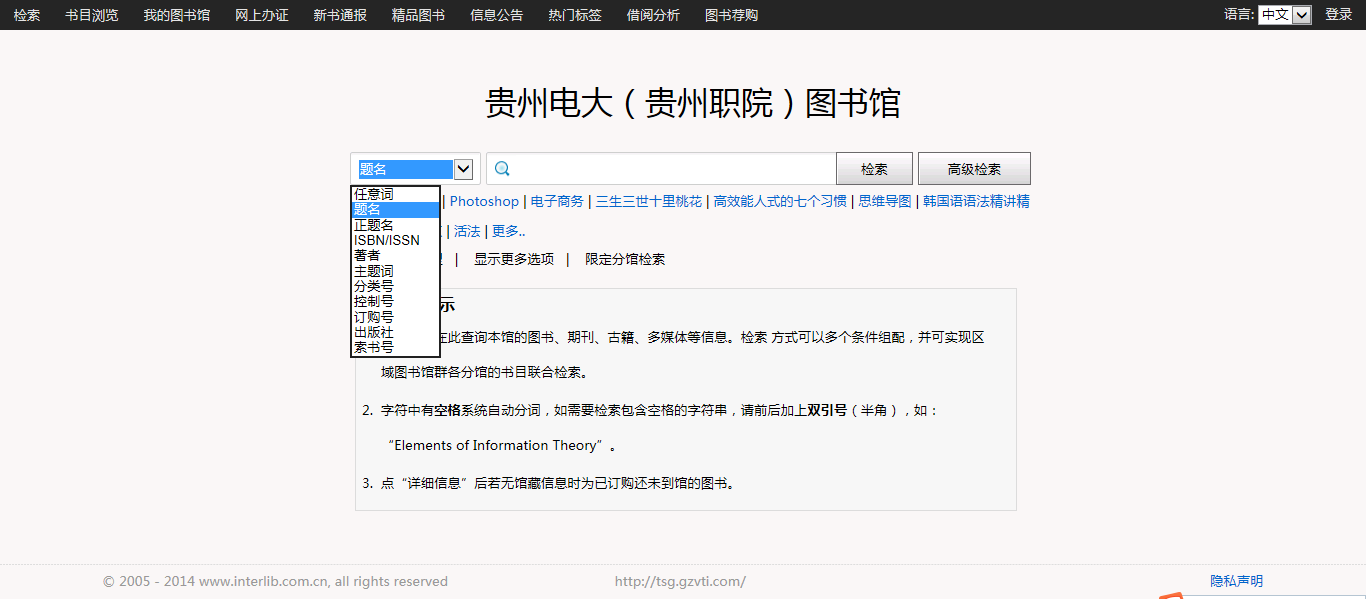Click 显示更多选项 to show more options

[514, 260]
